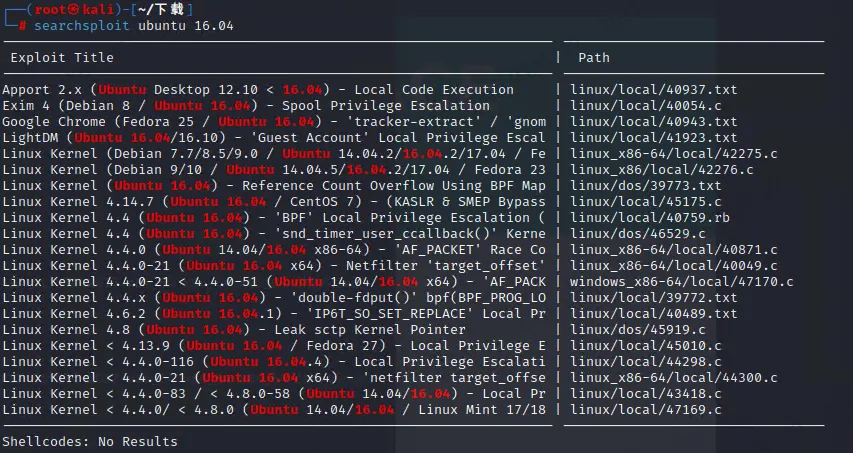Click the Debian 9/10 kernel exploit title
Screen dimensions: 853x453
(x=274, y=170)
